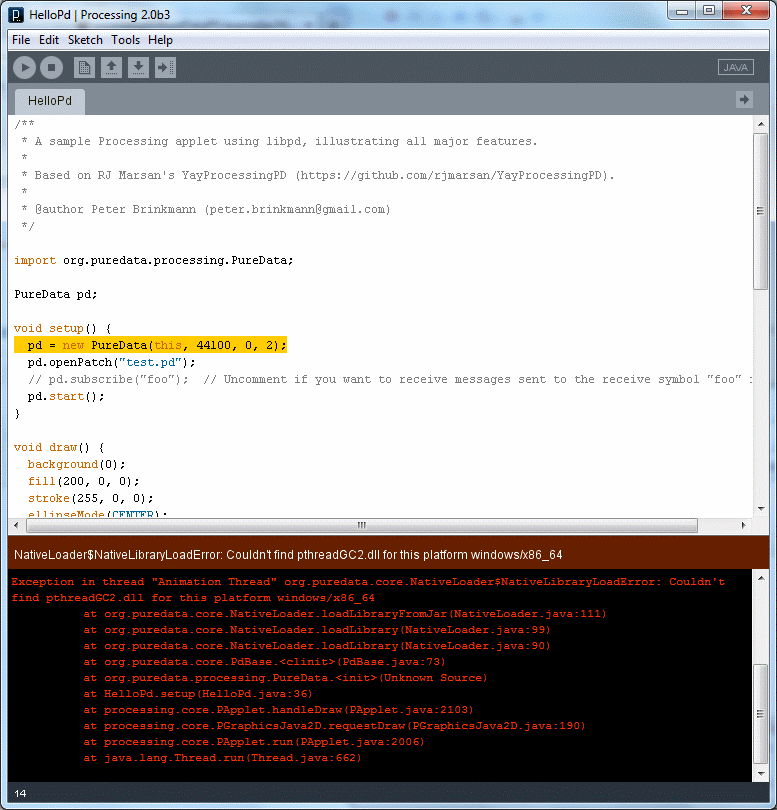777x810 pixels.
Task: Click the 'loadLibrary(NativeLoader.java:90)' trace line
Action: pos(317,646)
